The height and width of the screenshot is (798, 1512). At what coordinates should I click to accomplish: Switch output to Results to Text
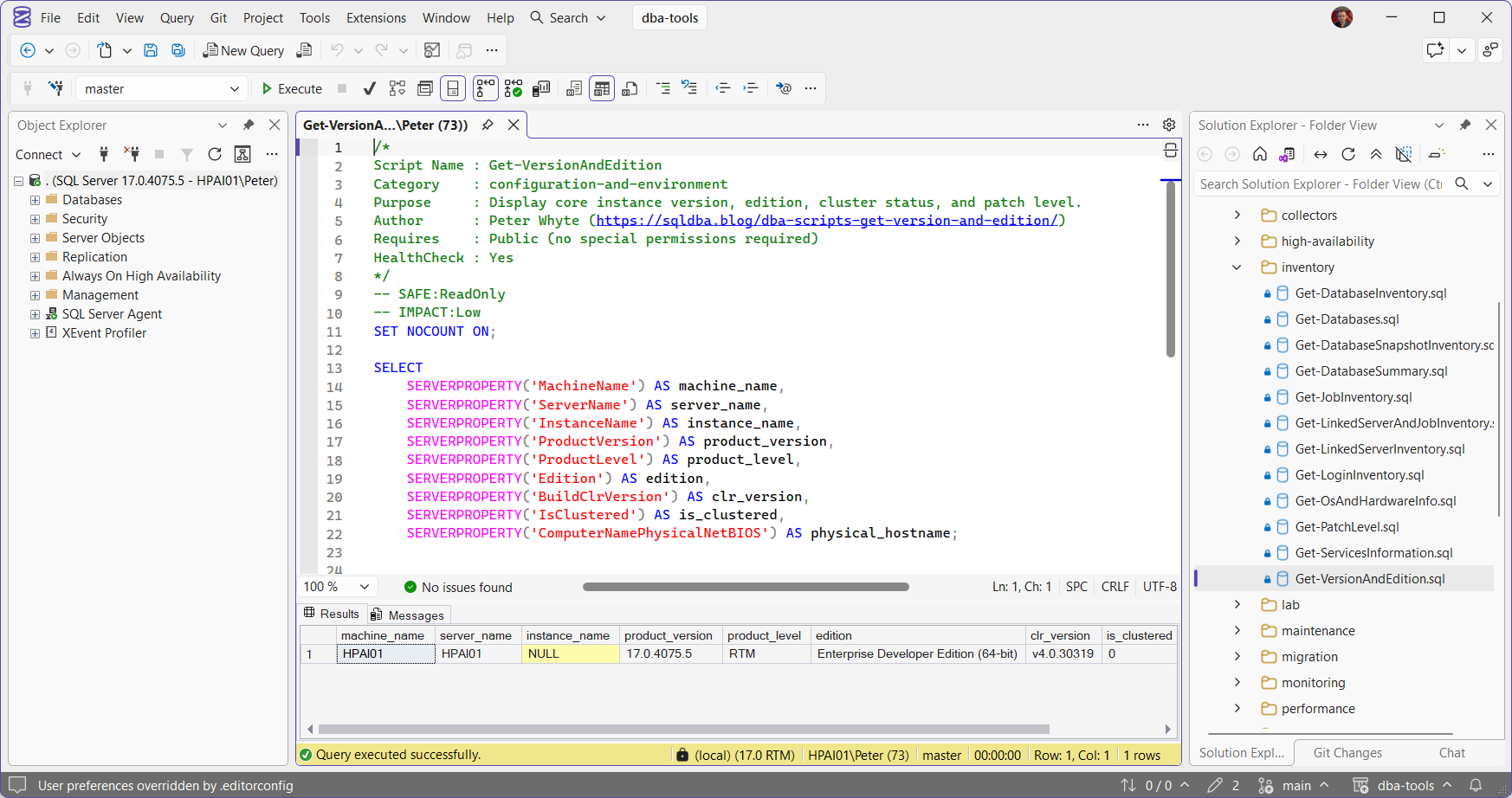[574, 88]
